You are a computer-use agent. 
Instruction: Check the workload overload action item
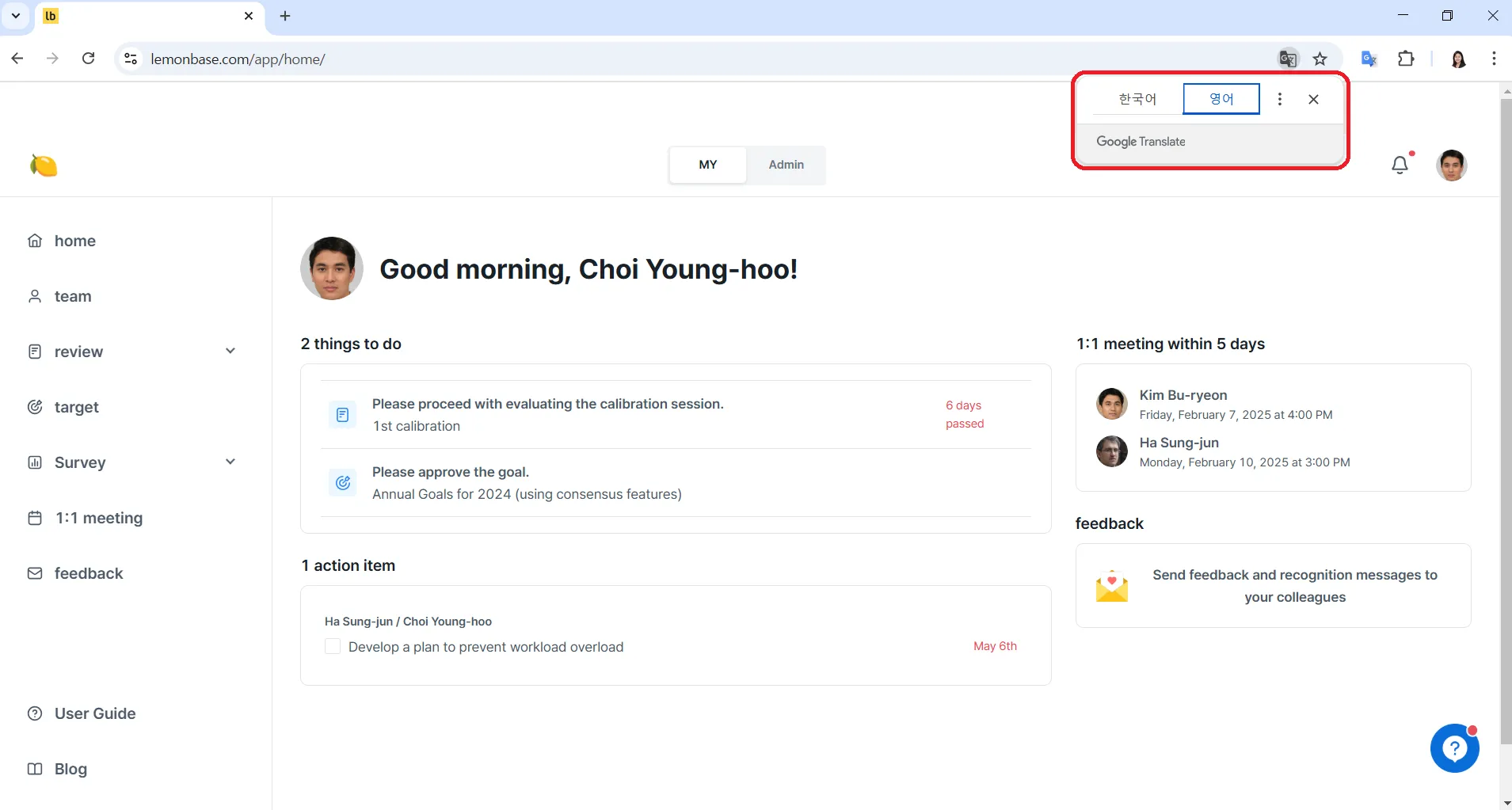point(333,646)
